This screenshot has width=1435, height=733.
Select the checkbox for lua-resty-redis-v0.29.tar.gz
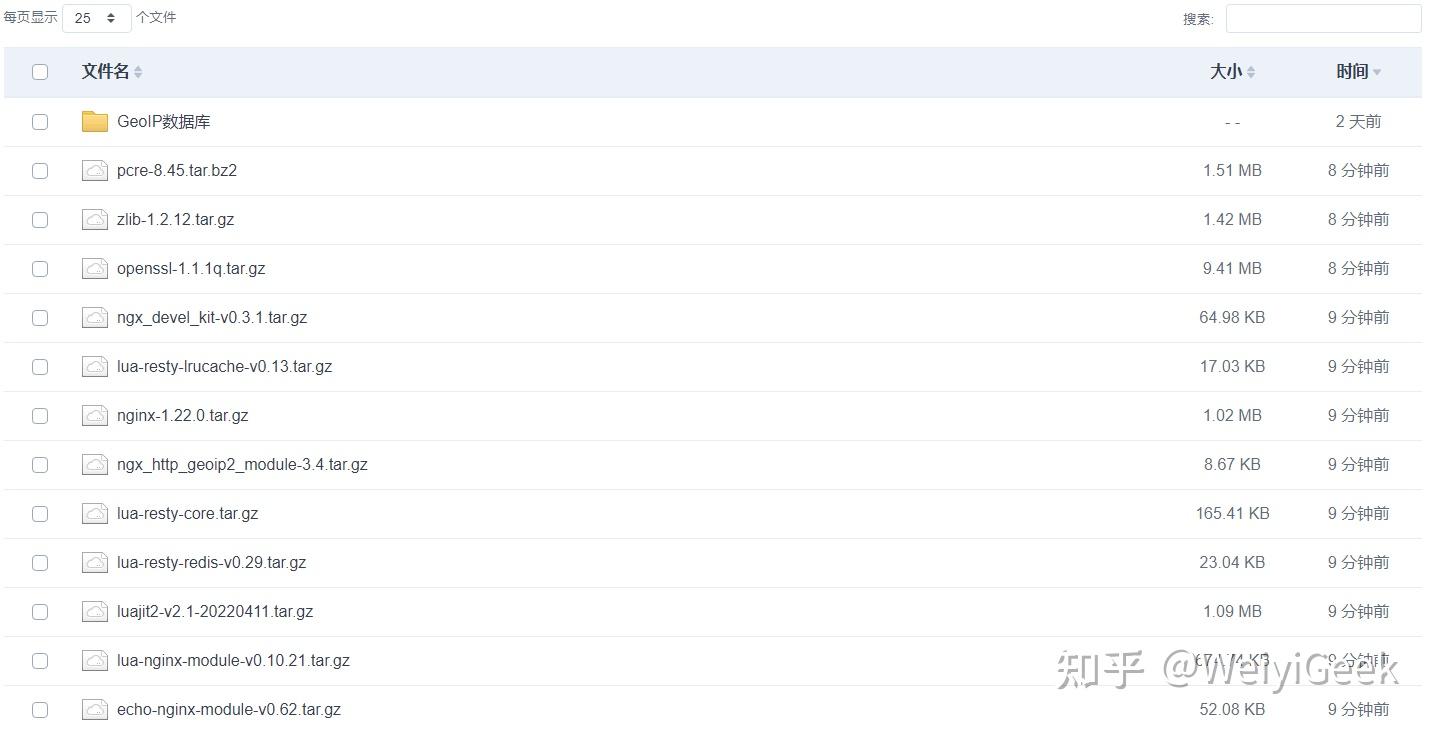[40, 563]
